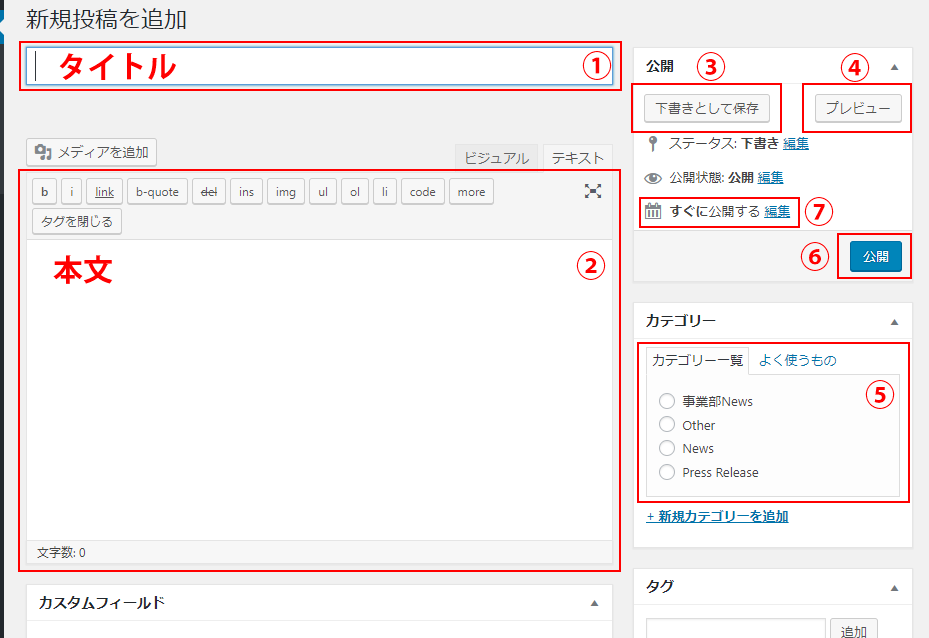This screenshot has width=929, height=638.
Task: Collapse the カテゴリー panel arrow
Action: click(895, 322)
